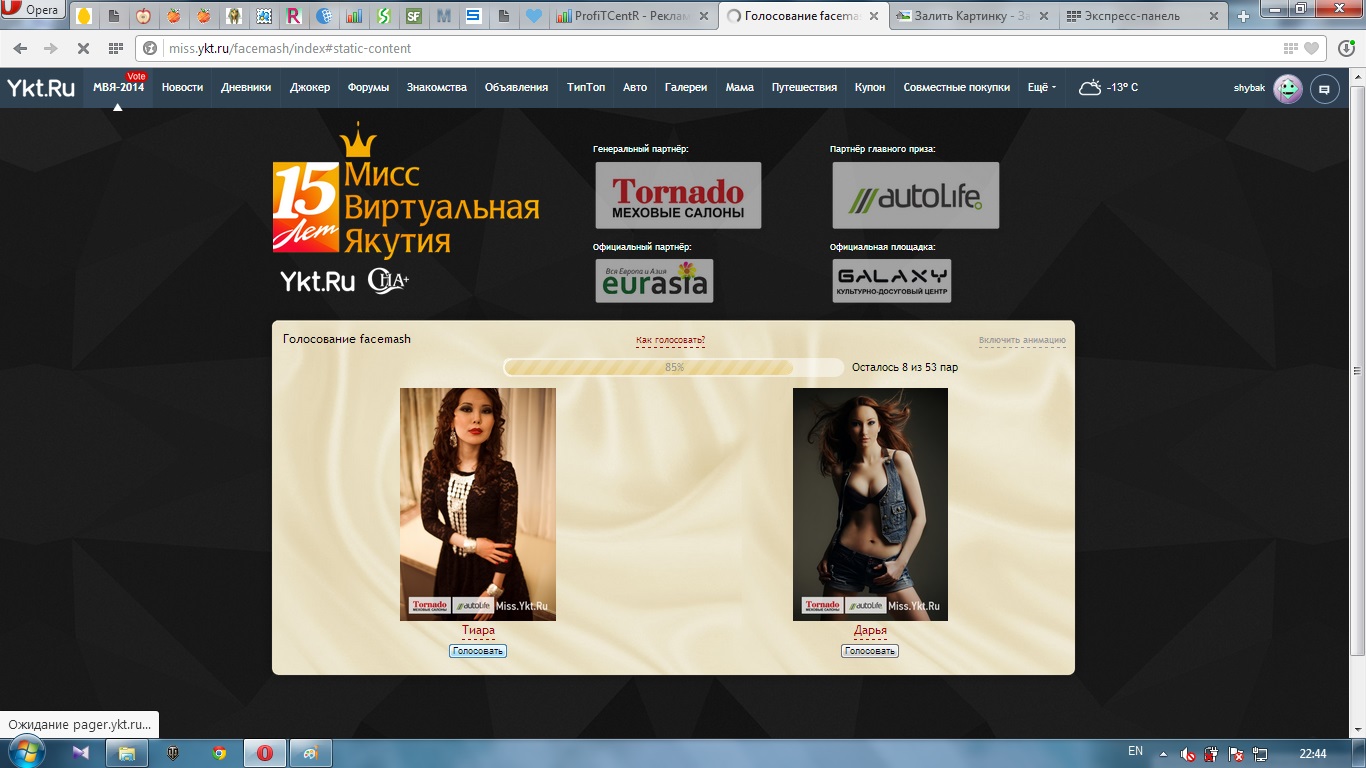Switch to the ProfiTCentR tab
The image size is (1366, 768).
coord(633,16)
